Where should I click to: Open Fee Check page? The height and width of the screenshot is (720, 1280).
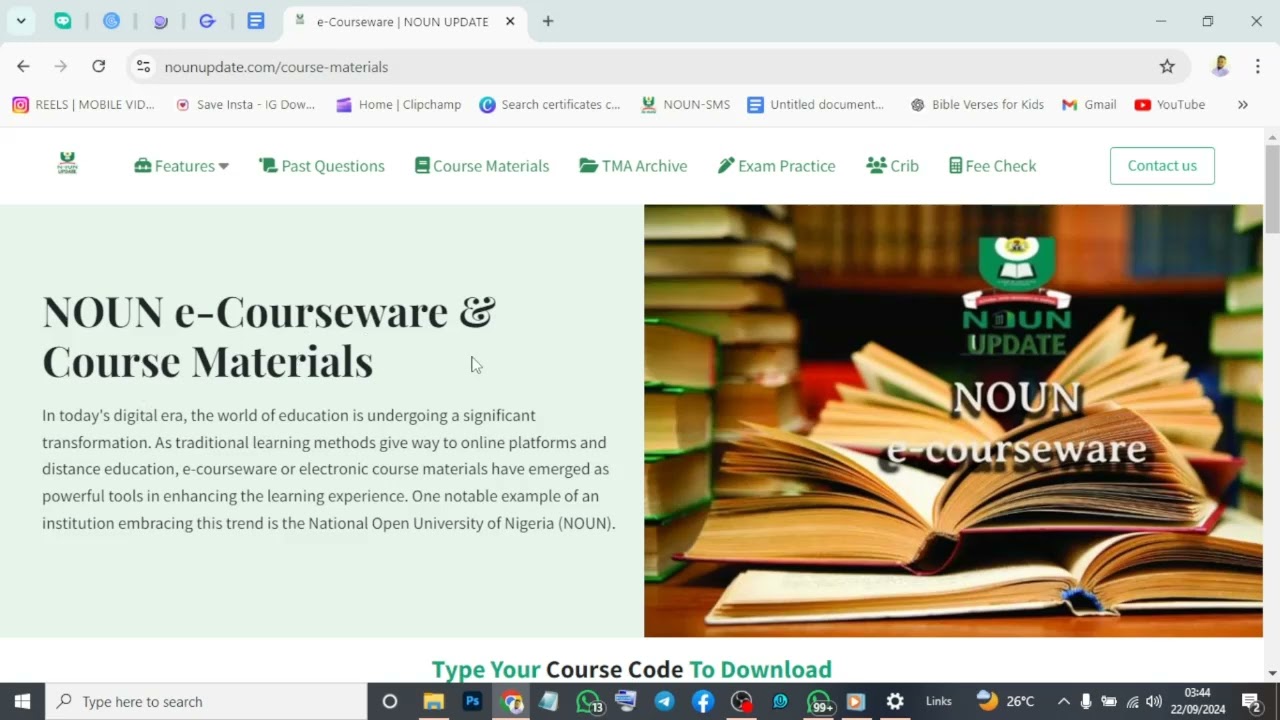993,166
